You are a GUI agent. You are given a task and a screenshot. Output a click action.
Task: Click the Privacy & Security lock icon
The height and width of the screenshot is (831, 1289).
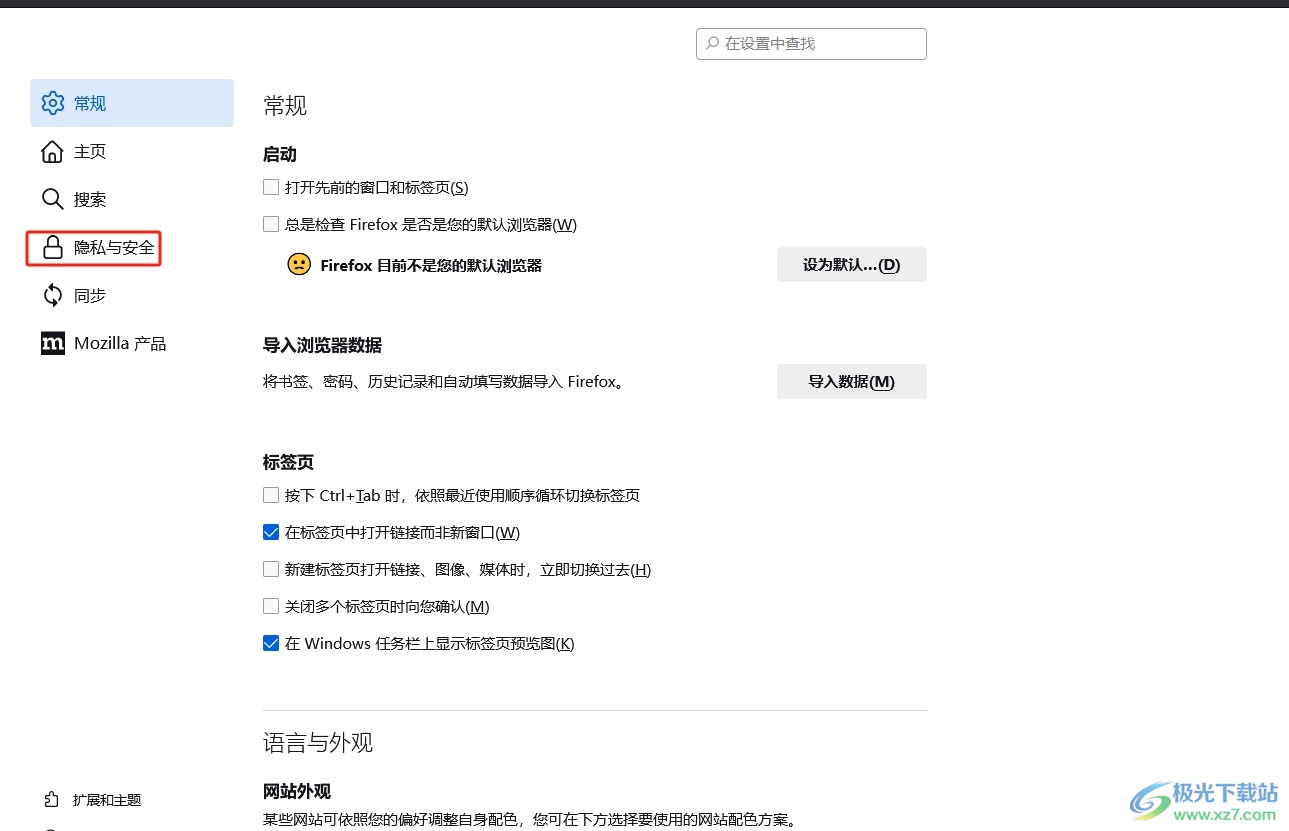click(52, 247)
